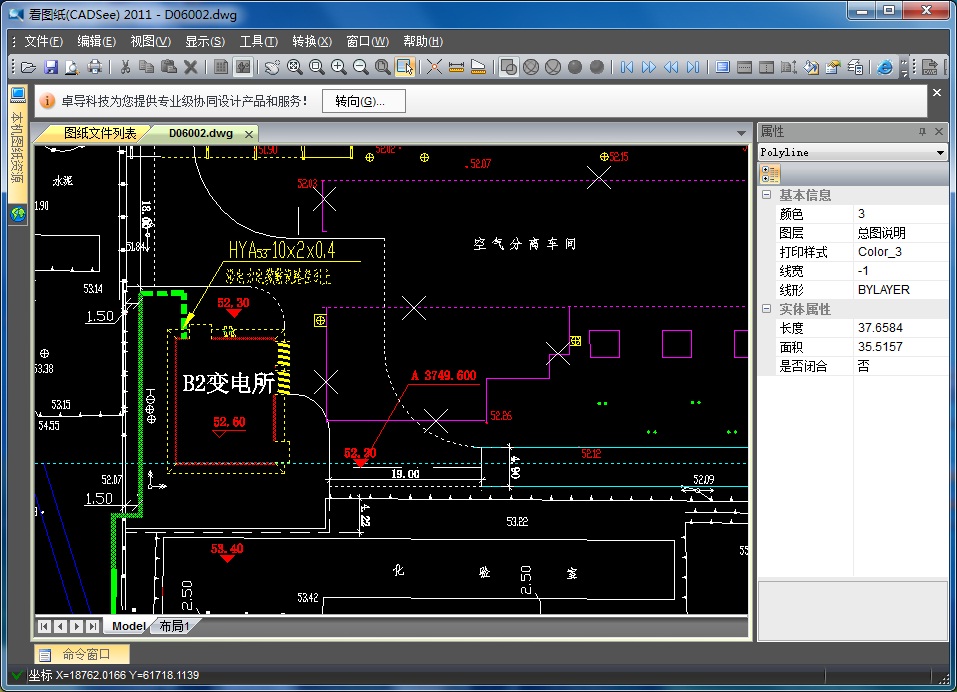Pin the 属性 properties panel
The height and width of the screenshot is (692, 957).
click(922, 131)
